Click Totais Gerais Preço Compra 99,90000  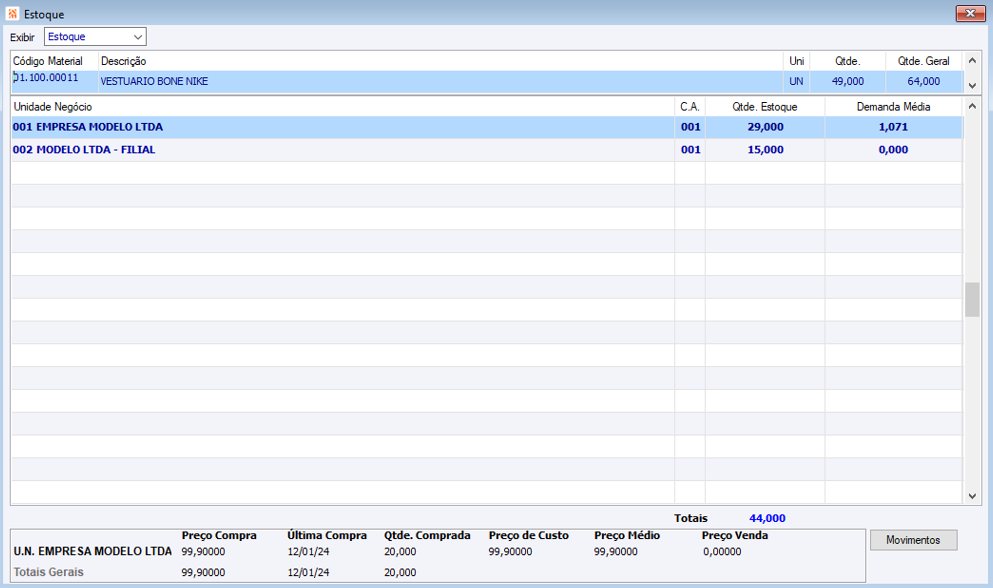click(x=203, y=572)
